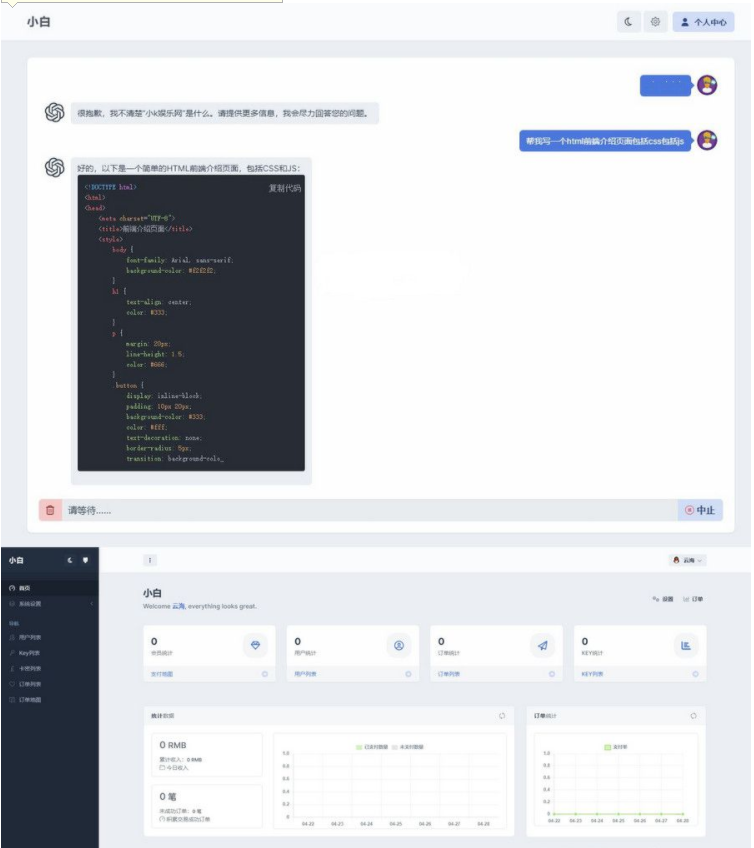Click the paper plane icon on 订单统计 card
Screen dimensions: 754x848
(542, 646)
